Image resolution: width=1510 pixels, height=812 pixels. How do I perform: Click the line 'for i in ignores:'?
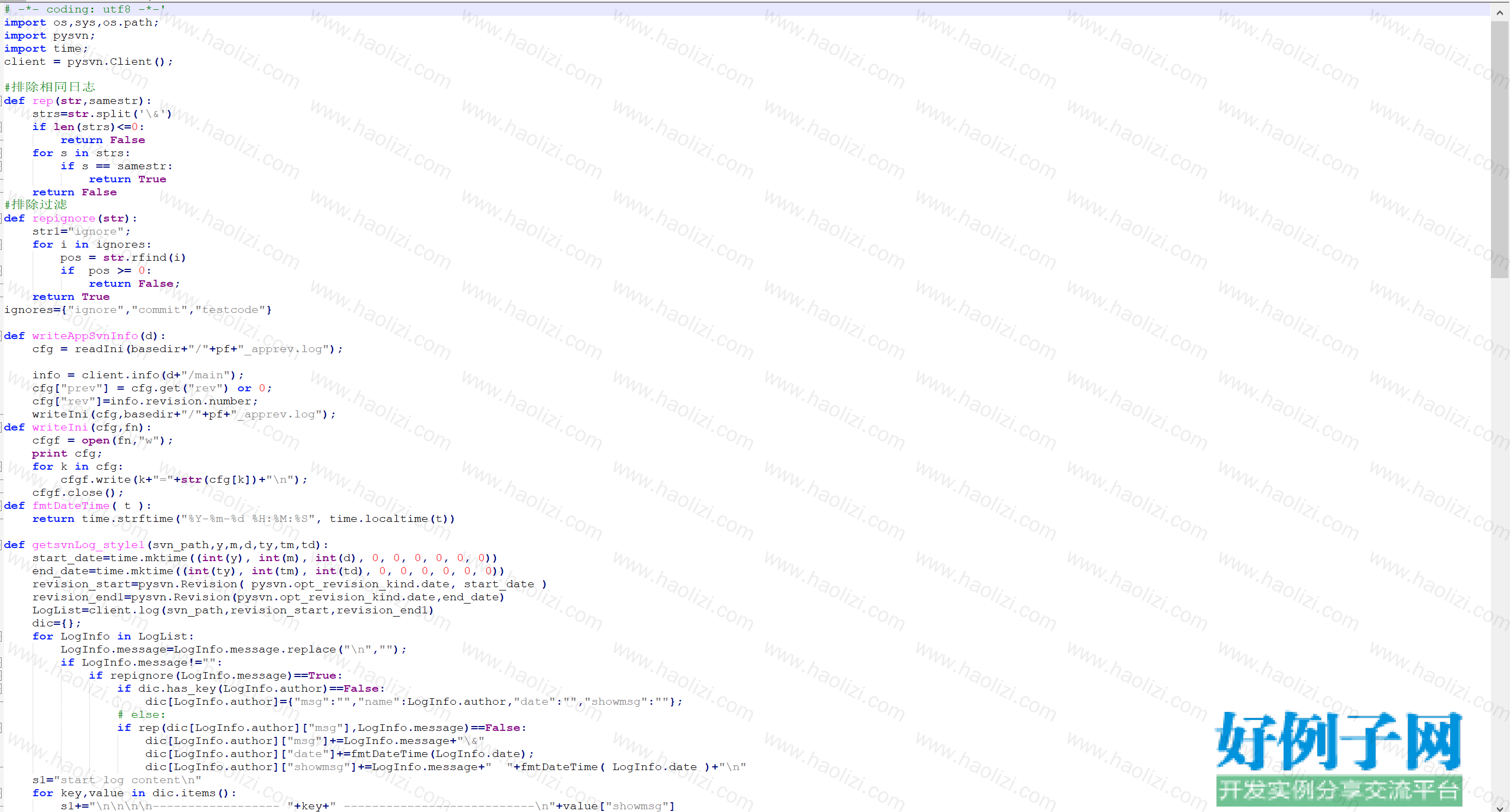click(x=91, y=244)
